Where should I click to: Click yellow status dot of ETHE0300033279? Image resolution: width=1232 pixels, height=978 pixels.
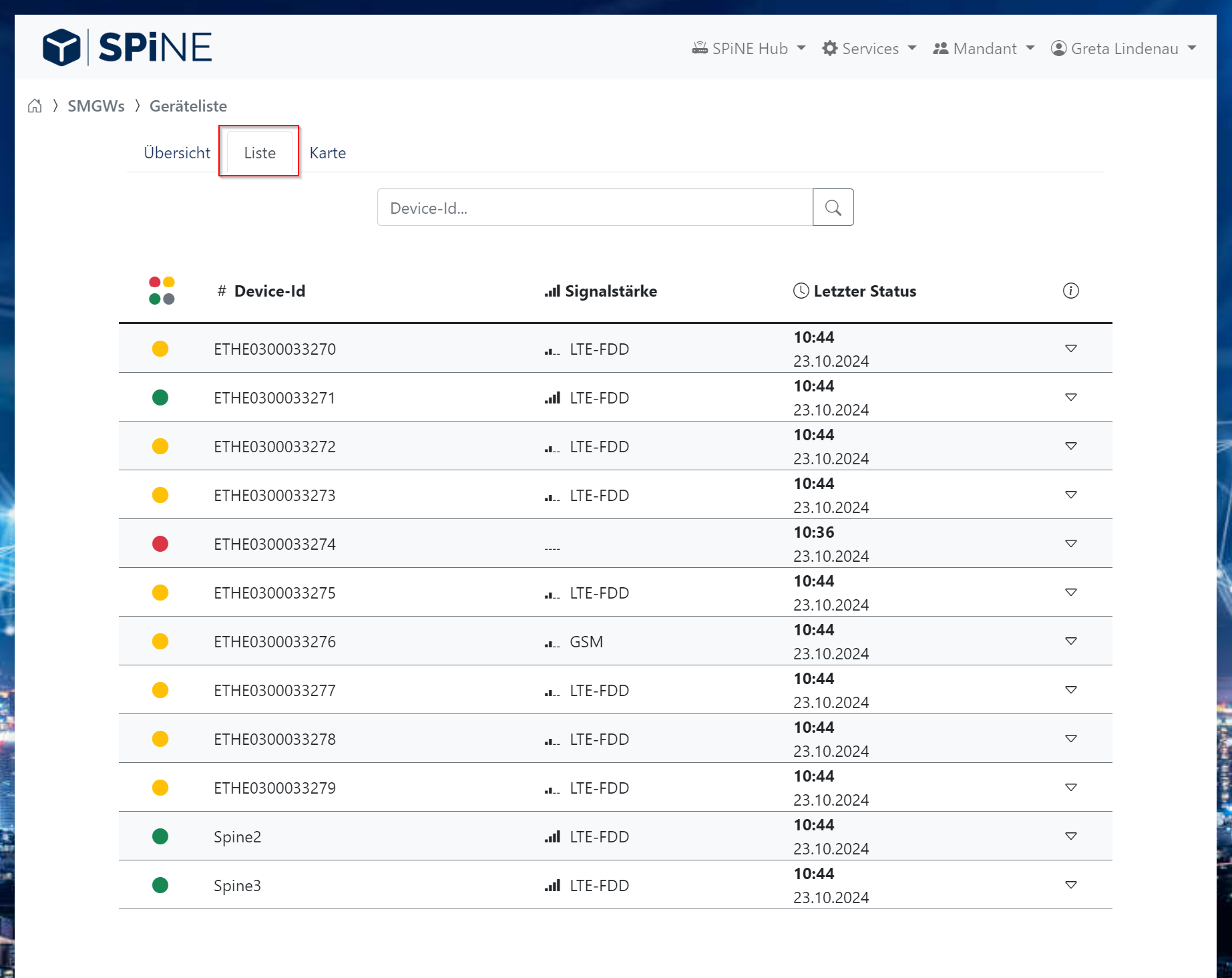coord(160,788)
